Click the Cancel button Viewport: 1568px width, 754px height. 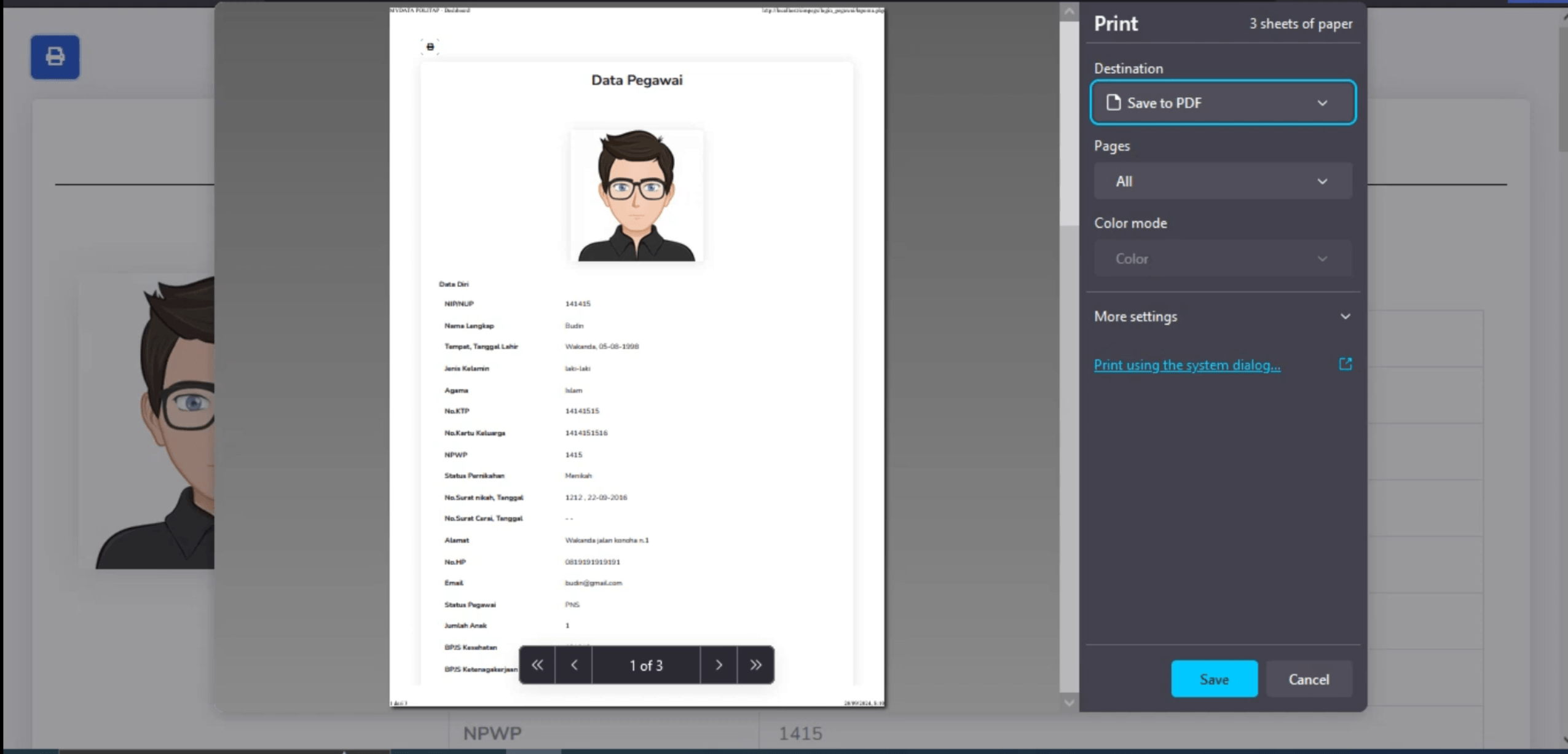click(x=1309, y=679)
